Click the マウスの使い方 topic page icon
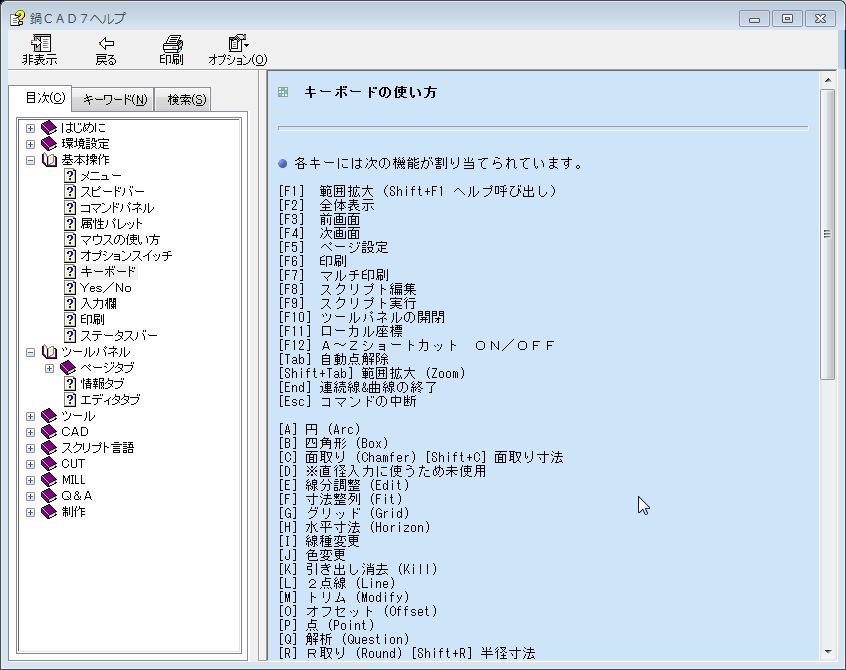The width and height of the screenshot is (846, 670). coord(70,240)
